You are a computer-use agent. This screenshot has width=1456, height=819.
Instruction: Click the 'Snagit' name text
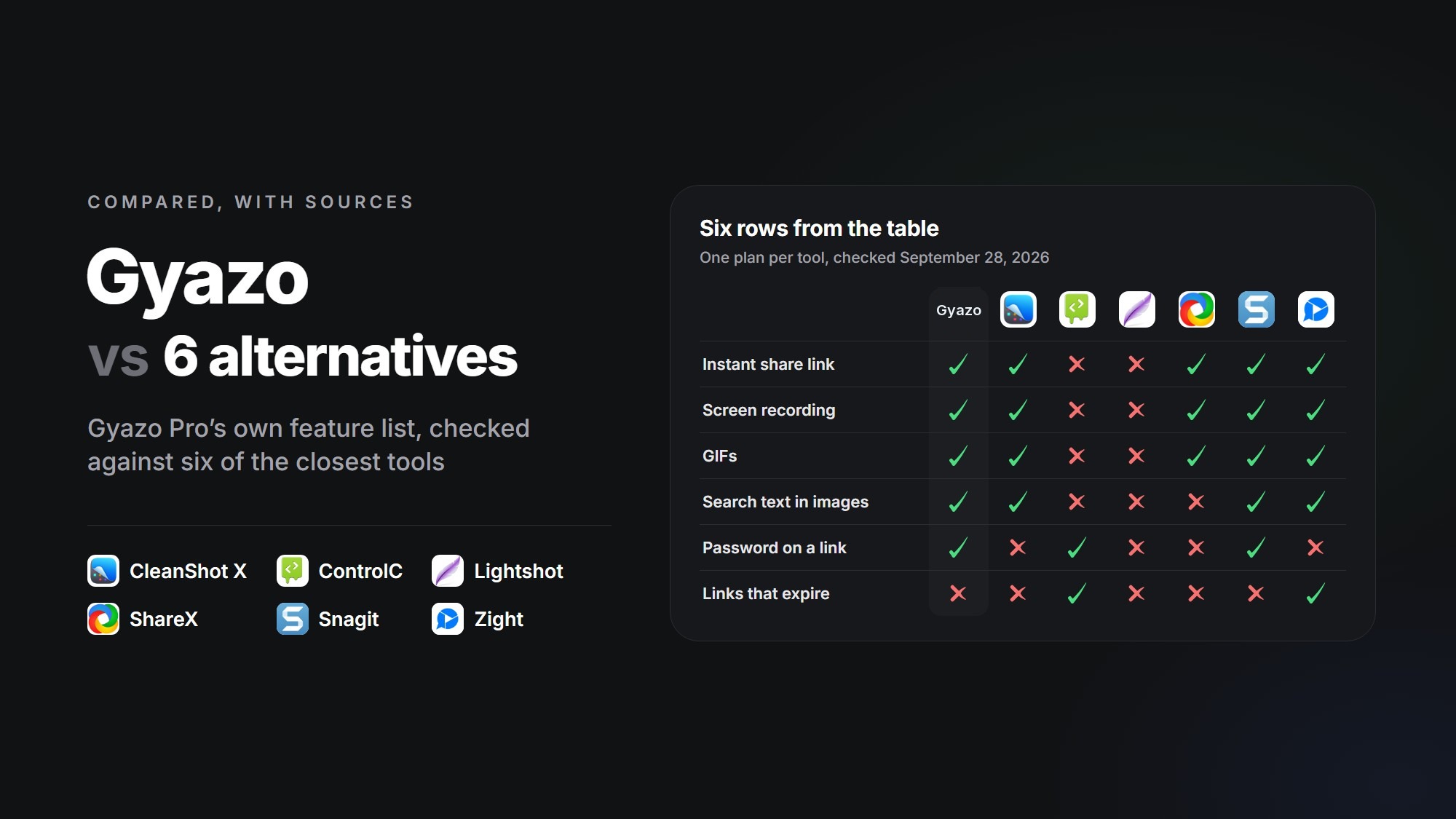click(x=349, y=620)
